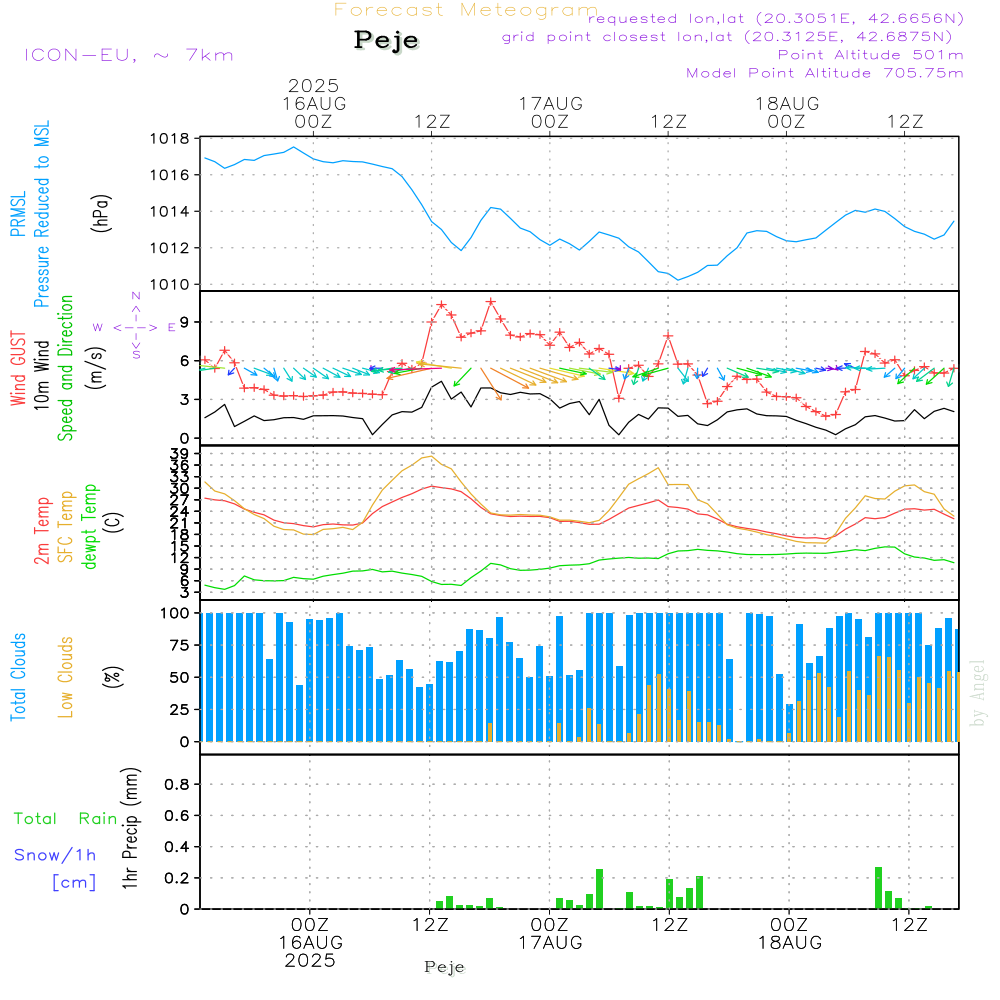Click the N/S/E/W compass rose icon
This screenshot has height=1000, width=1000.
(136, 327)
